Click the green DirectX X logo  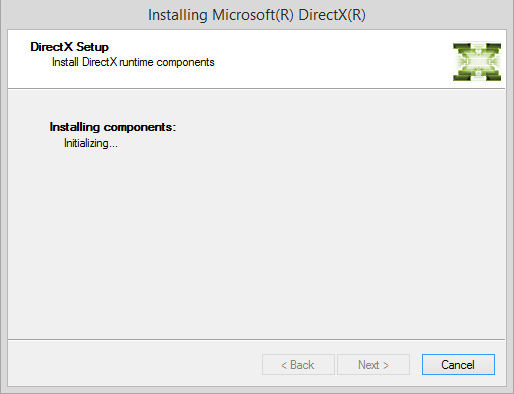tap(477, 62)
